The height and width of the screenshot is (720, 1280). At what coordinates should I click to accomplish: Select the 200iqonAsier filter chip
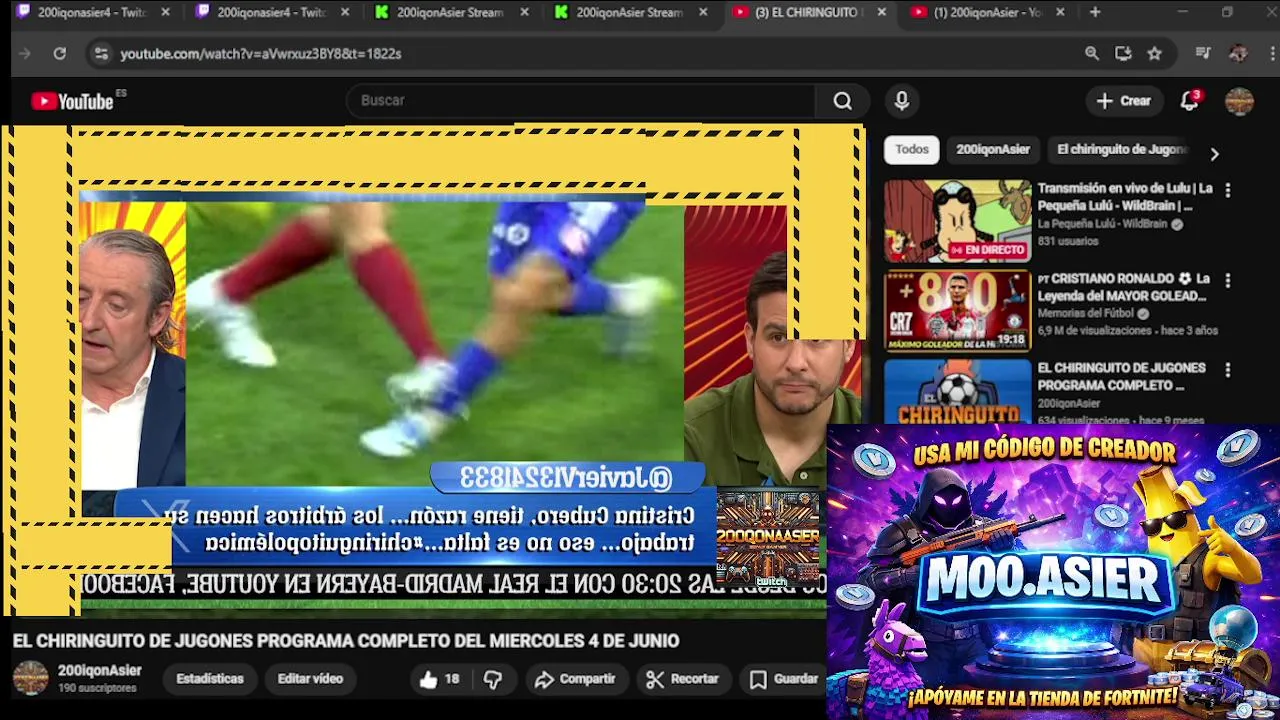click(993, 150)
